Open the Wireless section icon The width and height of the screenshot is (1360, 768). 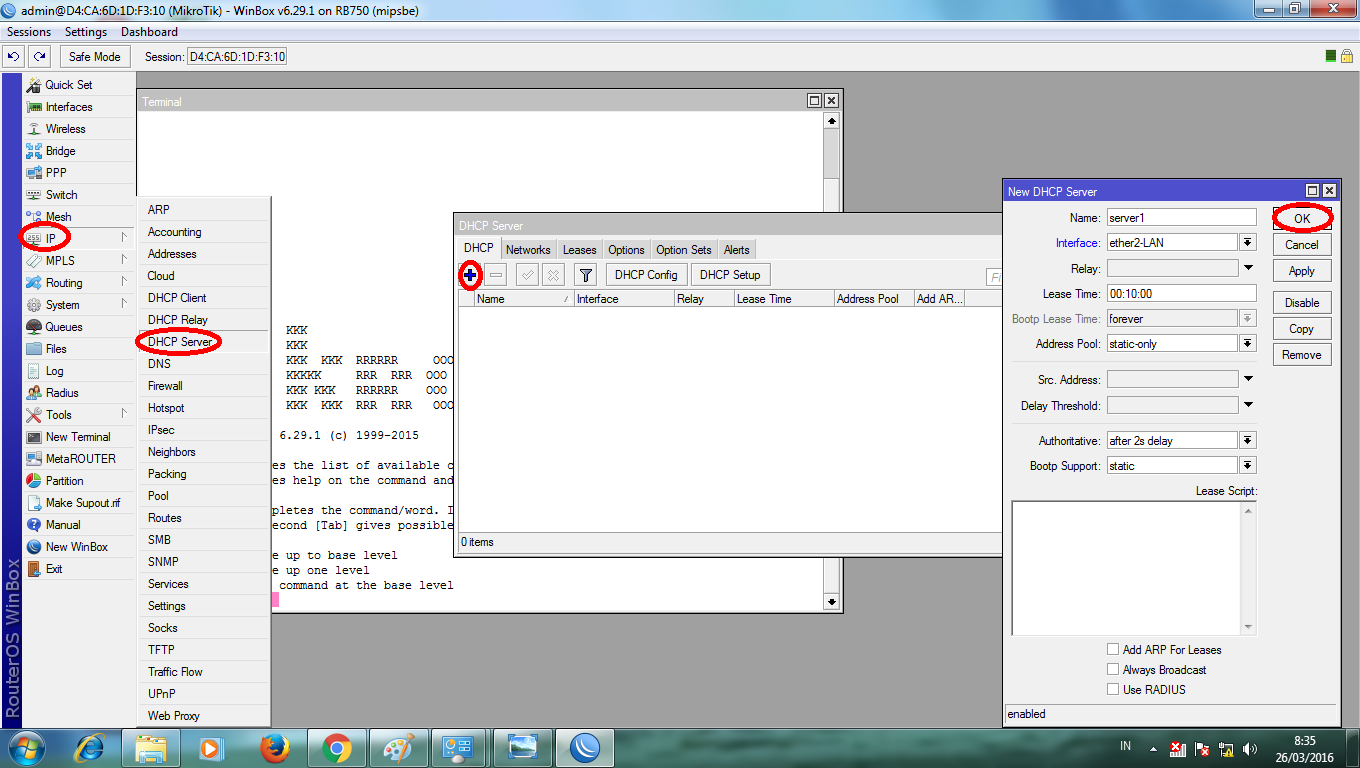pos(34,129)
